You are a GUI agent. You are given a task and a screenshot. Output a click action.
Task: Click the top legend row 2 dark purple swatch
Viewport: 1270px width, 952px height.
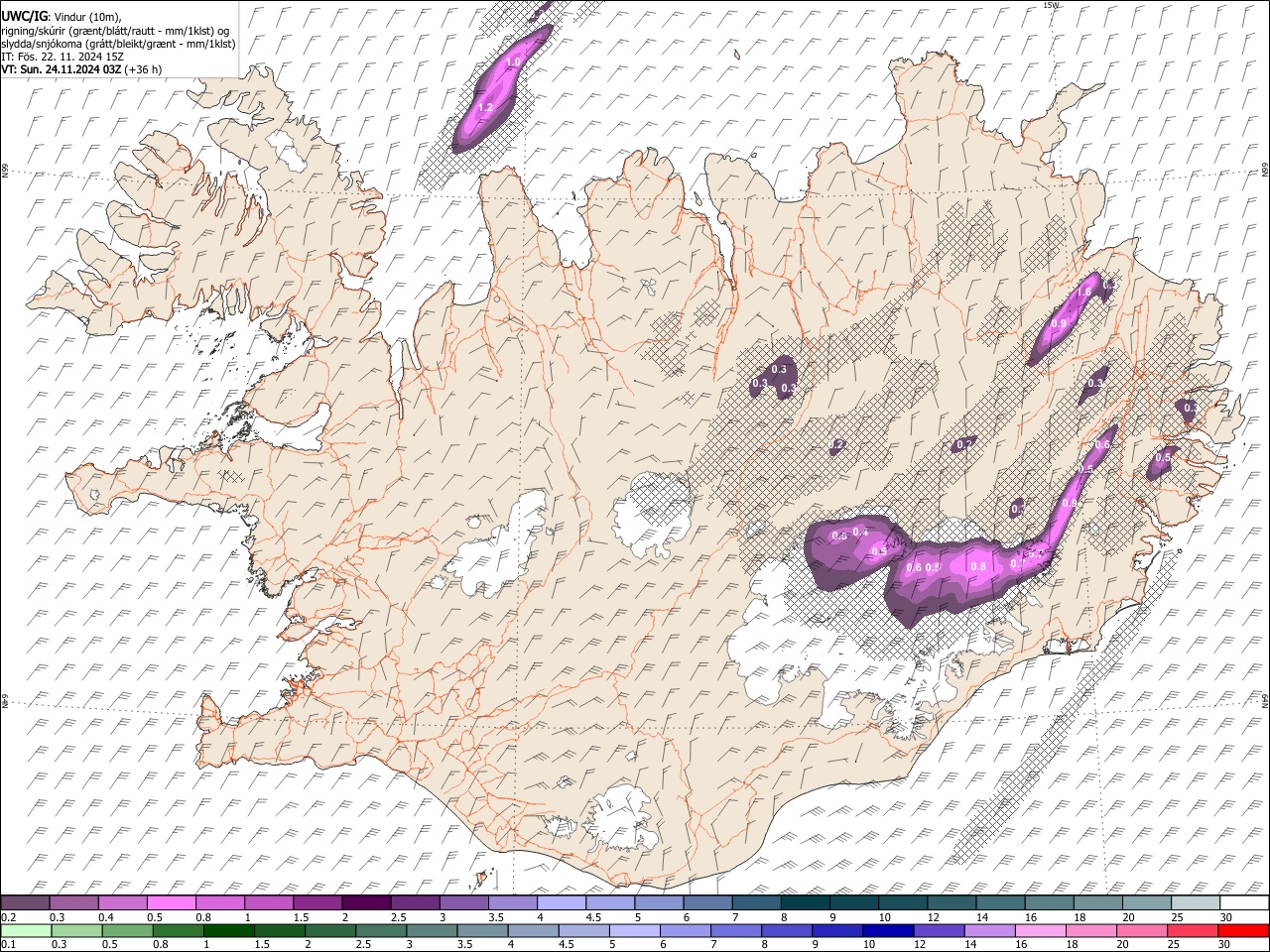pyautogui.click(x=366, y=902)
